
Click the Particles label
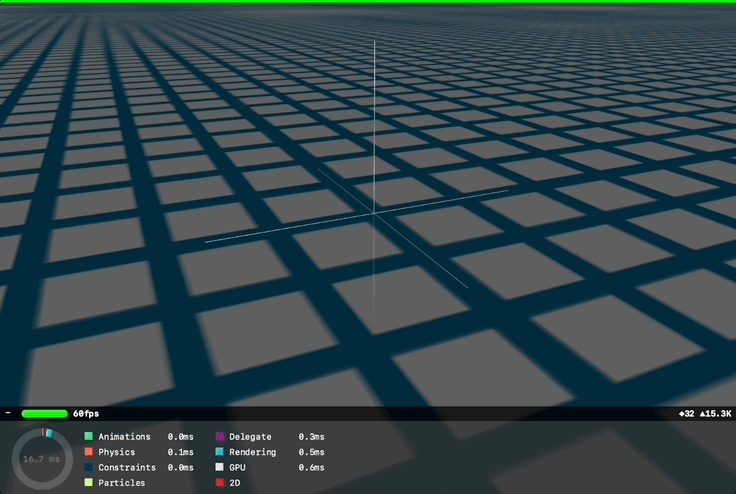tap(122, 483)
